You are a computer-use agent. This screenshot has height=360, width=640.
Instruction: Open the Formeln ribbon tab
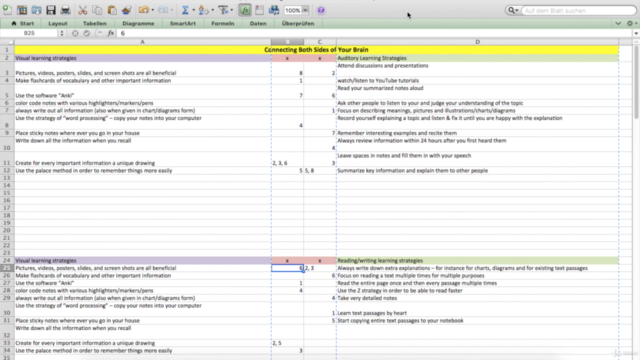point(222,23)
